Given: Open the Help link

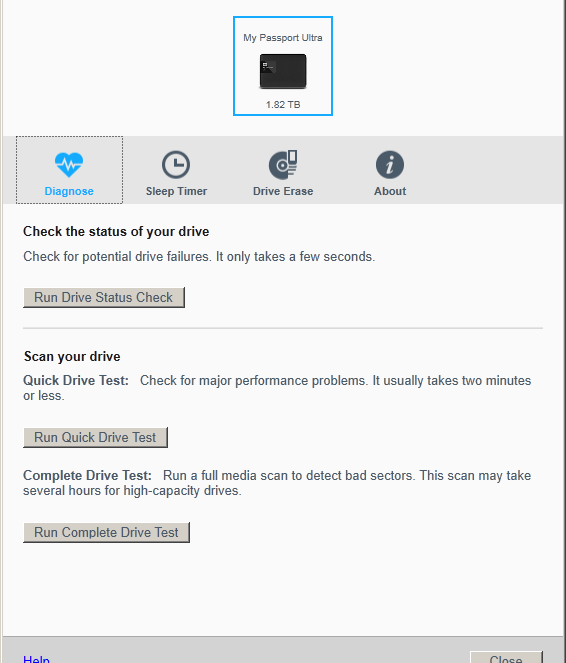Looking at the screenshot, I should click(x=36, y=659).
